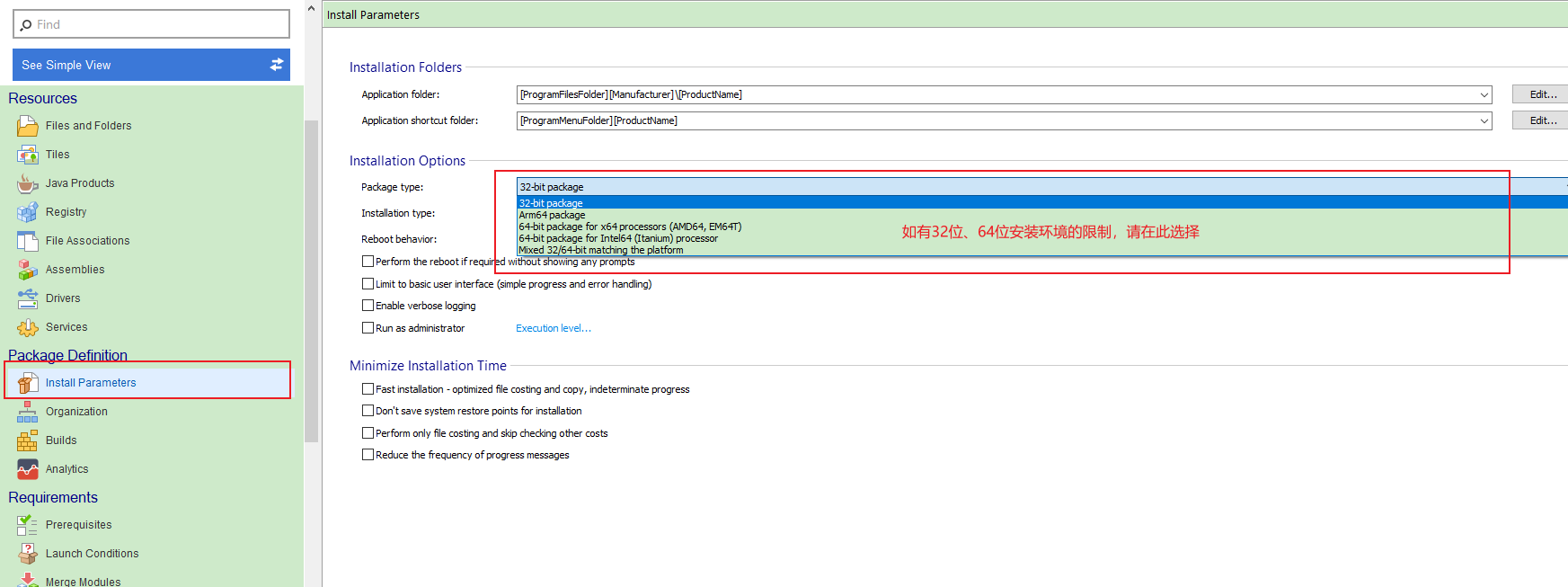Click the Requirements section heading

tap(53, 498)
